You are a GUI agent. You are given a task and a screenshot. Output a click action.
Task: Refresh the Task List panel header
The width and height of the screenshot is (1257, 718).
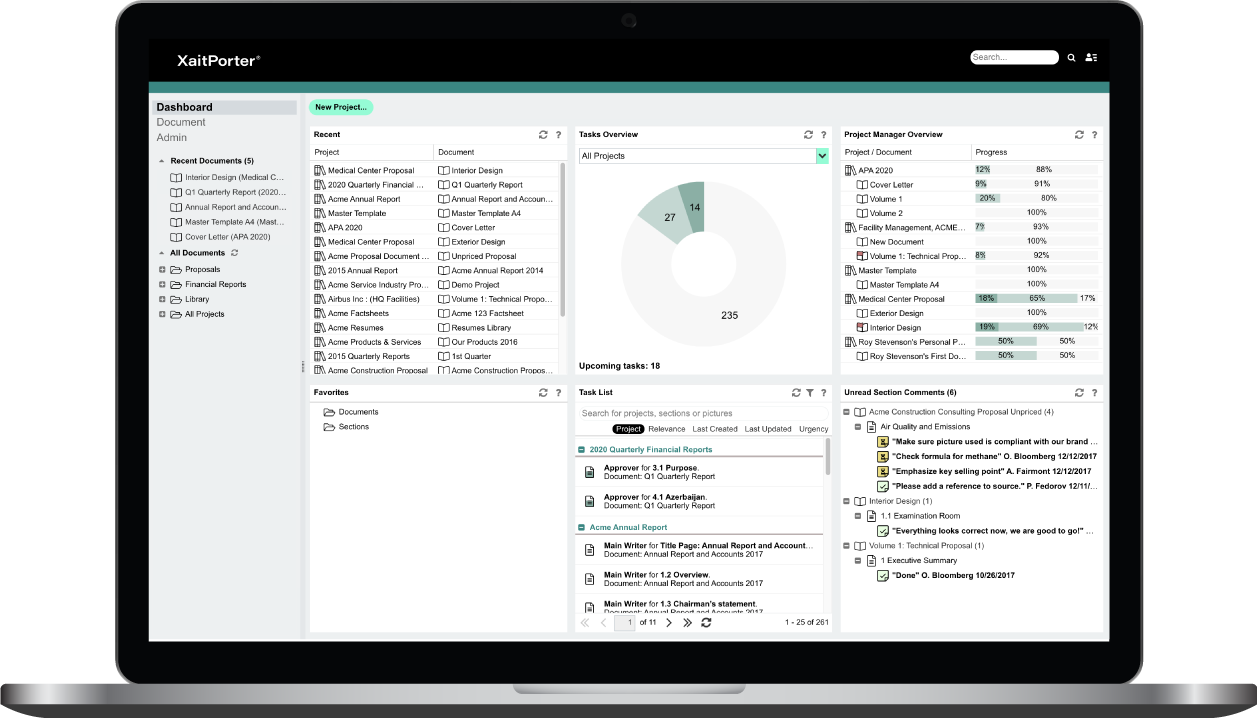coord(796,393)
